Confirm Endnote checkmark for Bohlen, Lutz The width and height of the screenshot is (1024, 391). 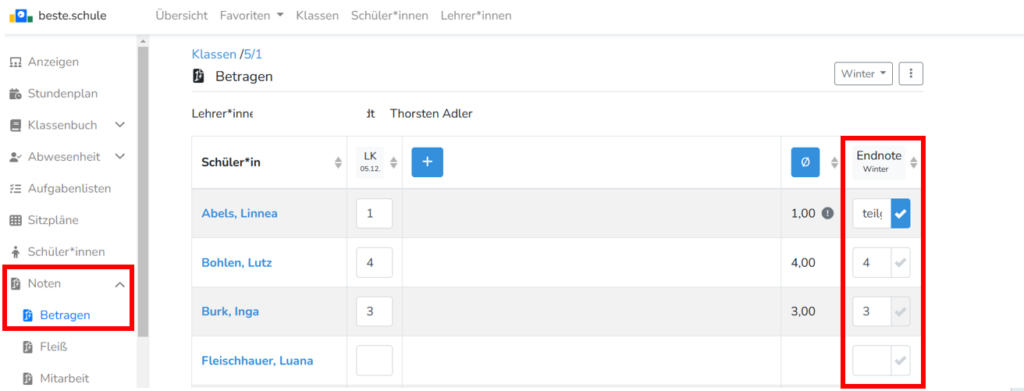[901, 262]
